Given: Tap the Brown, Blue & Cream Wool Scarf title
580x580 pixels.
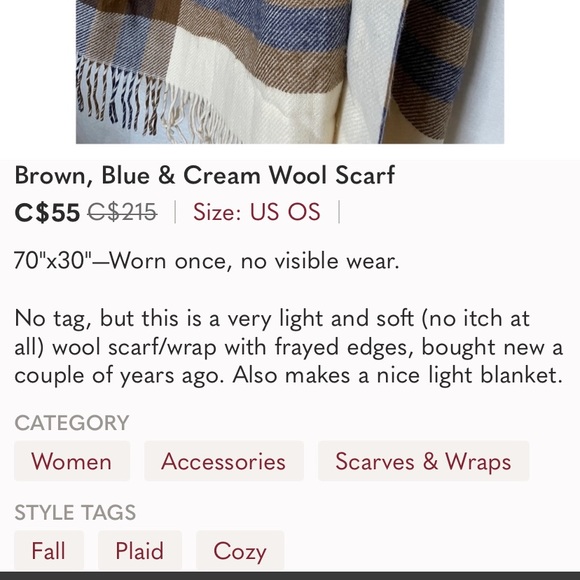Looking at the screenshot, I should [x=205, y=175].
